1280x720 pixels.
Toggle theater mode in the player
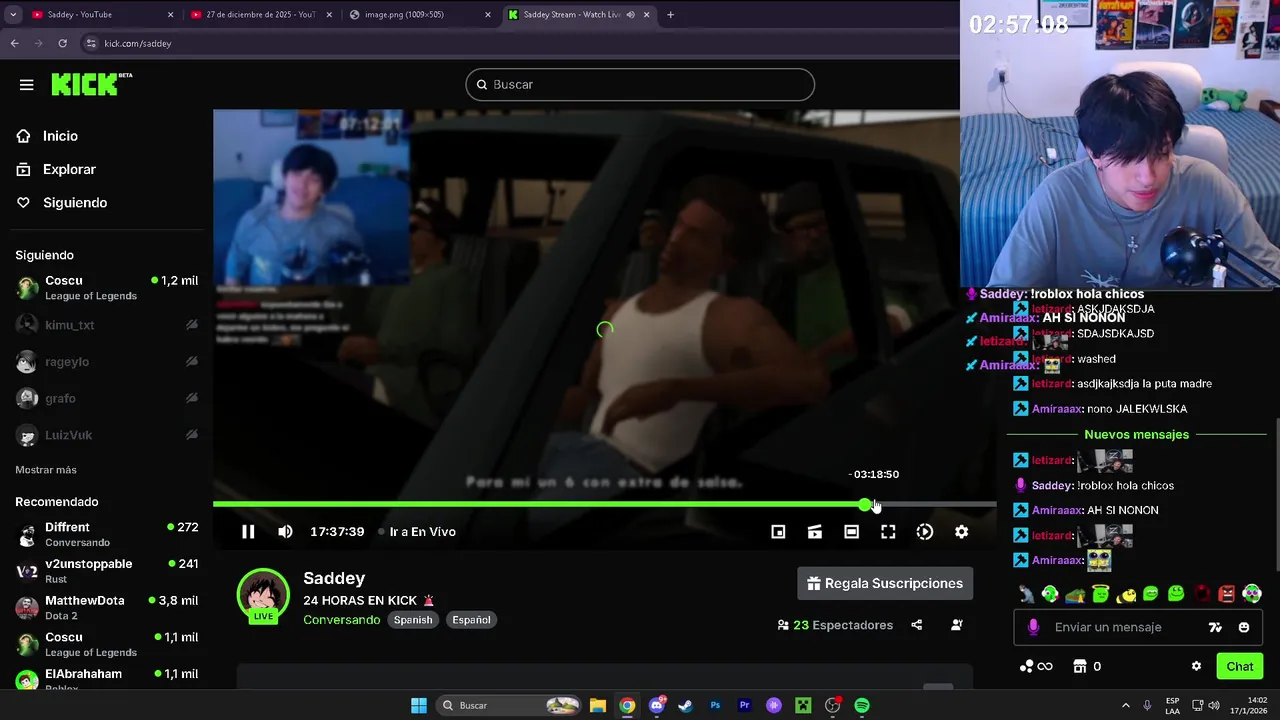pyautogui.click(x=851, y=532)
